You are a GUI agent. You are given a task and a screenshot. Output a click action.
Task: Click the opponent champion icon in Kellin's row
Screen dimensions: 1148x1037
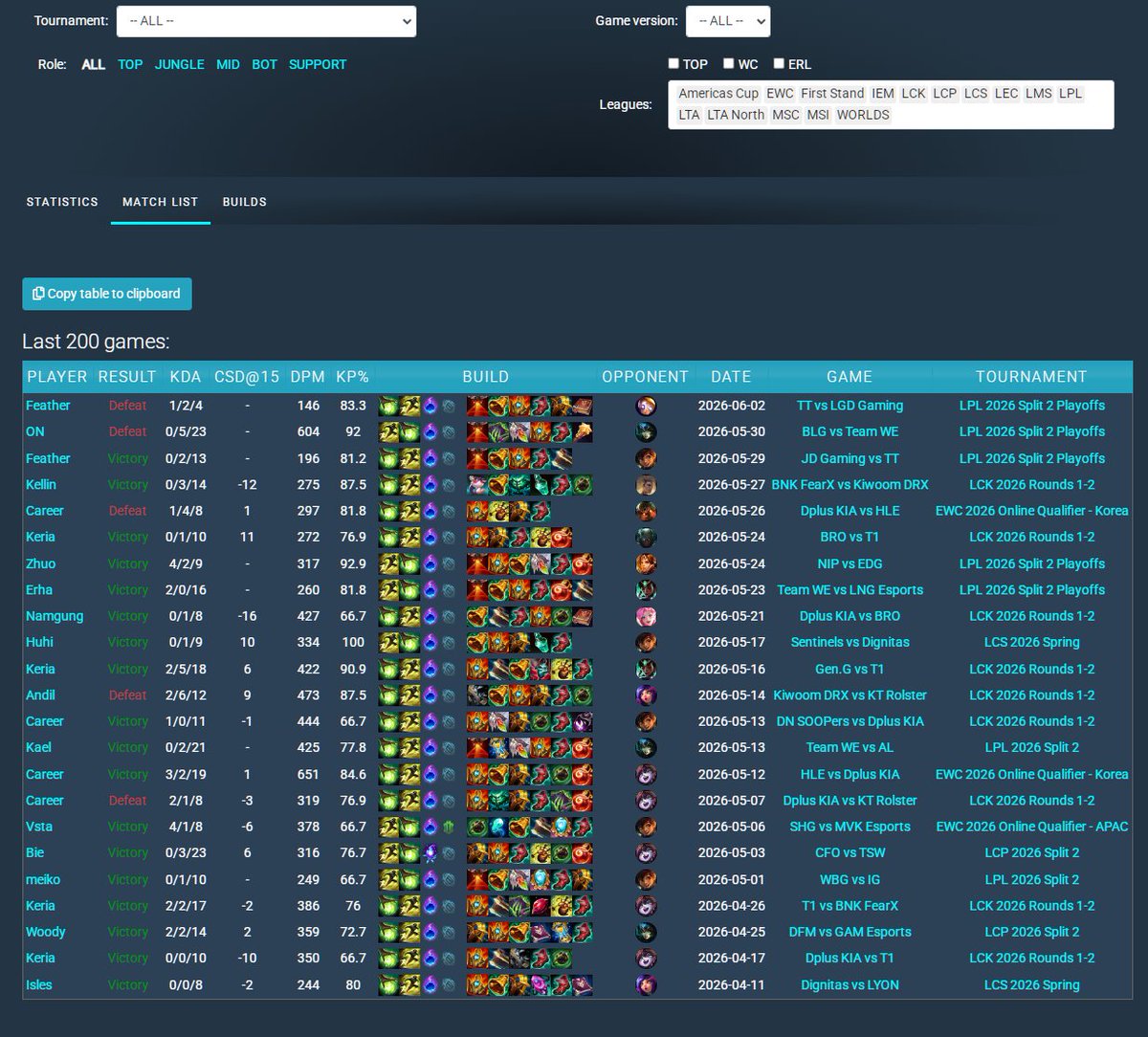click(x=646, y=484)
